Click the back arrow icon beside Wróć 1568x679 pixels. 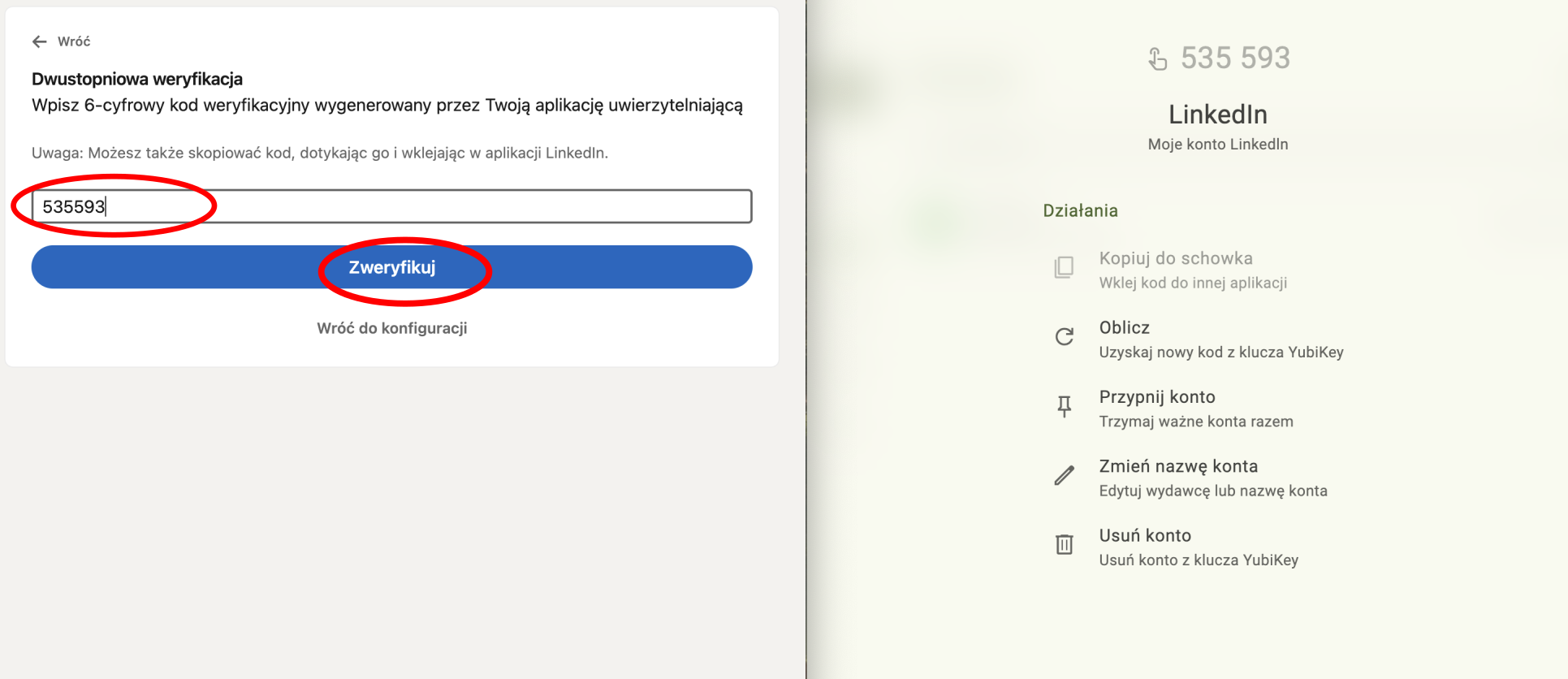point(39,41)
